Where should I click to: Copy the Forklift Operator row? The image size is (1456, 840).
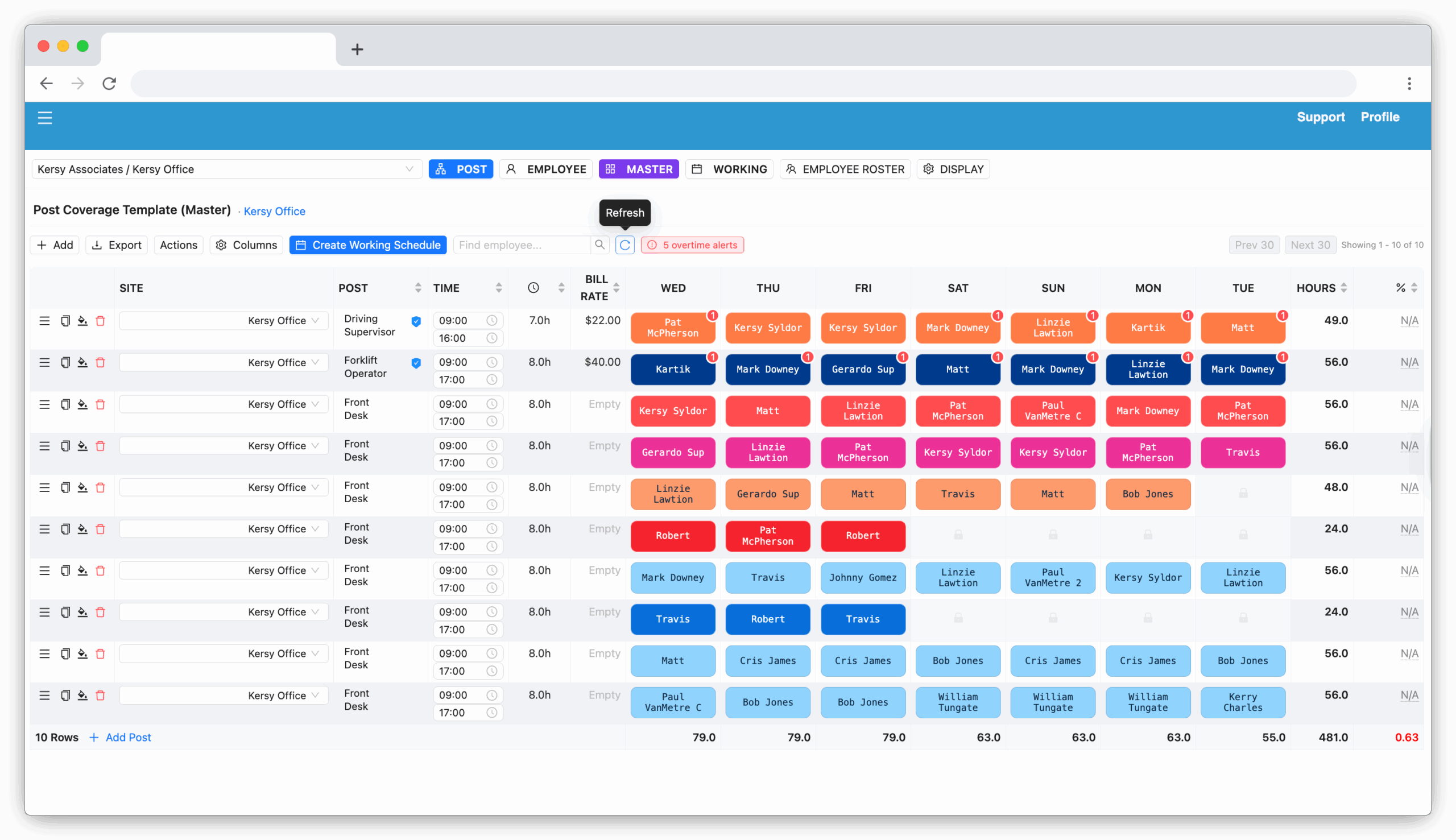coord(65,362)
